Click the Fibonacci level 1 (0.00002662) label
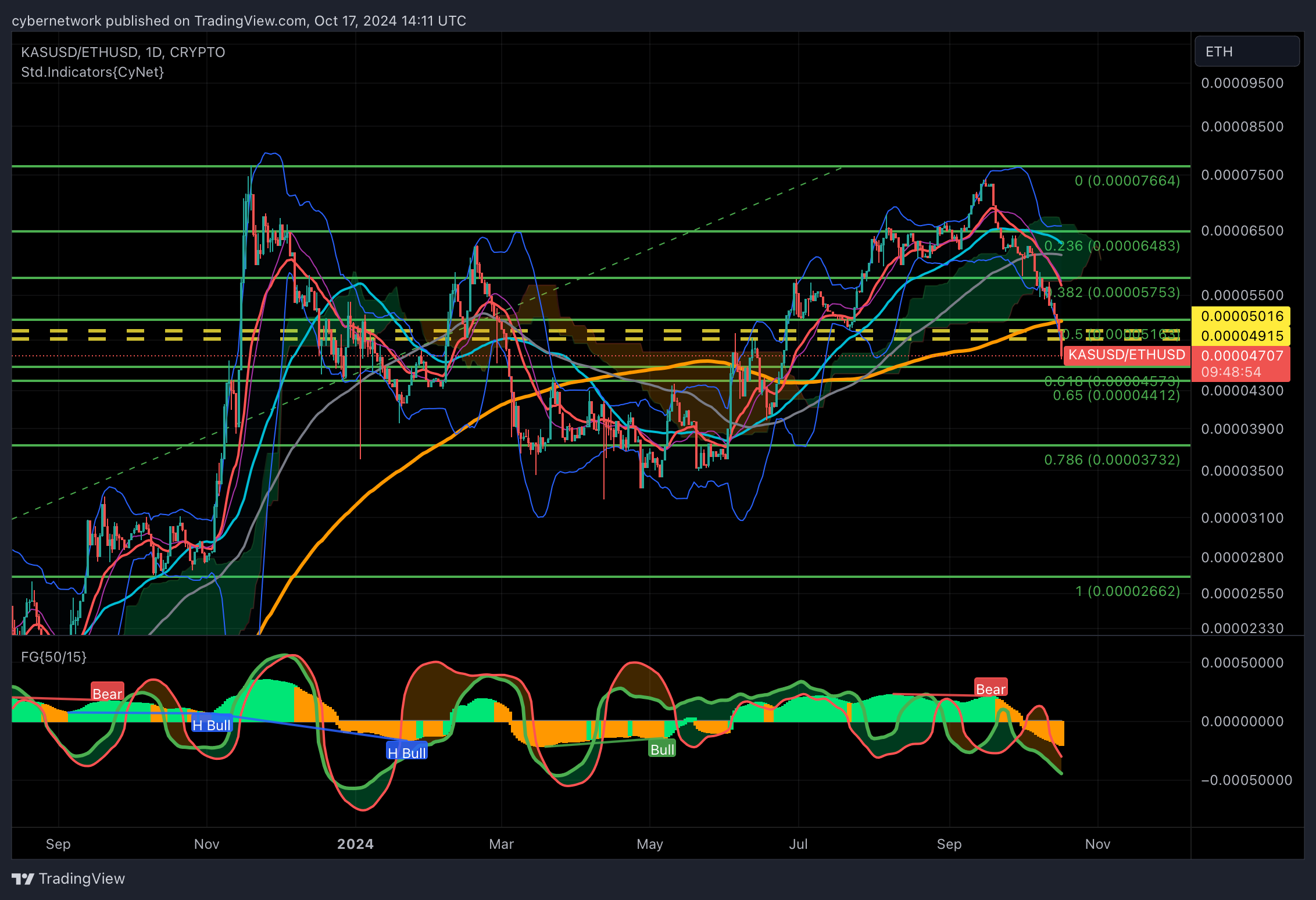 1128,591
